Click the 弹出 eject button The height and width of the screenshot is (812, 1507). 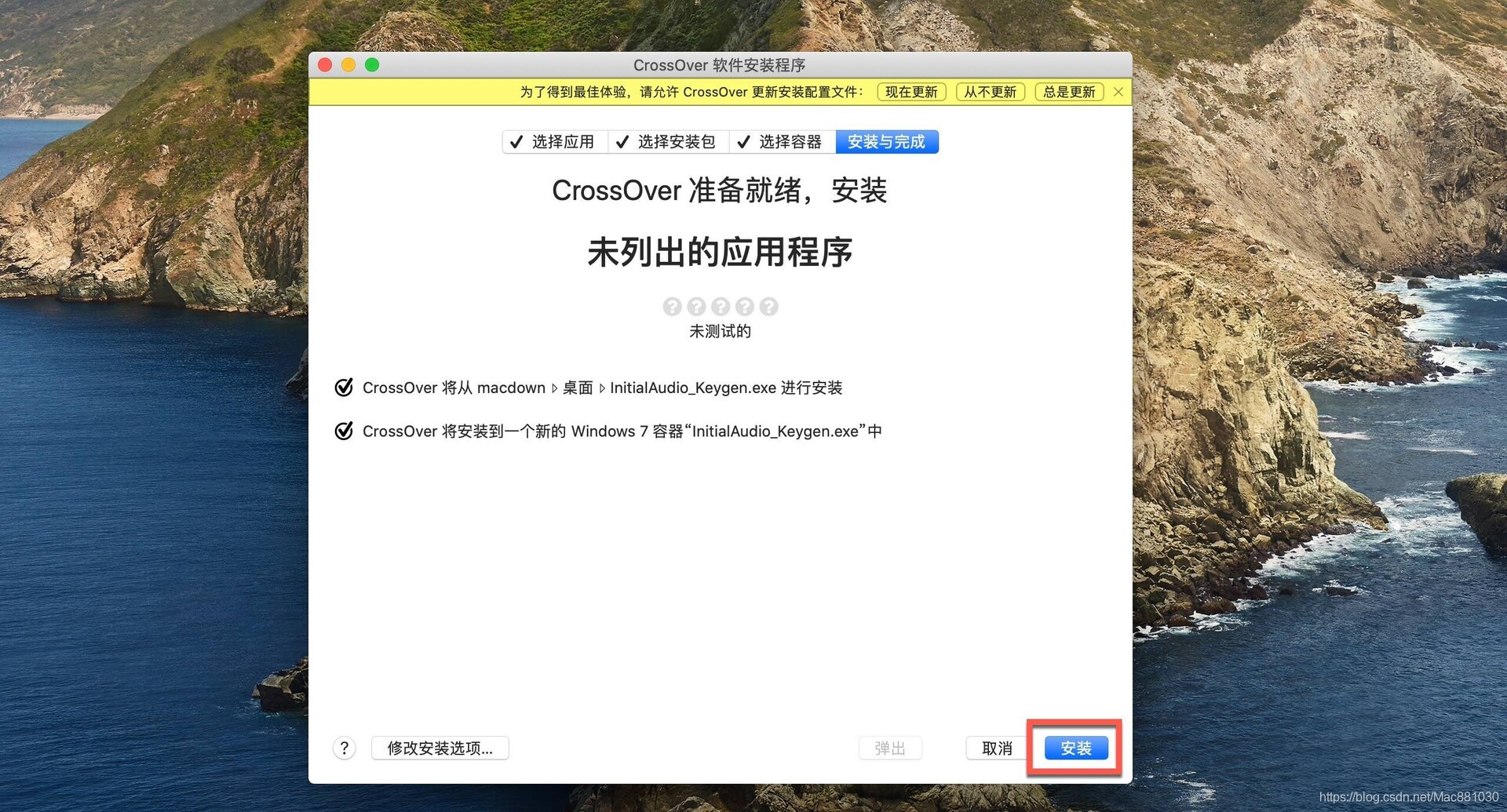890,748
